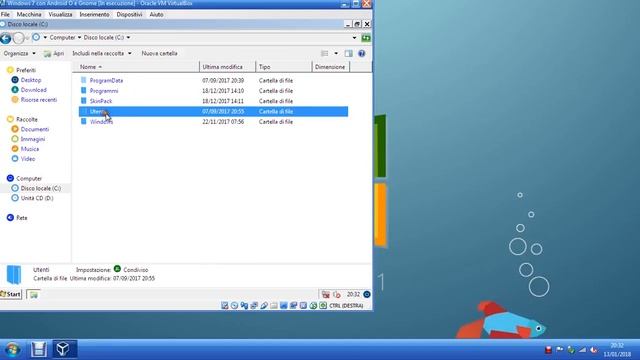Open the Inserimento menu

pos(94,14)
